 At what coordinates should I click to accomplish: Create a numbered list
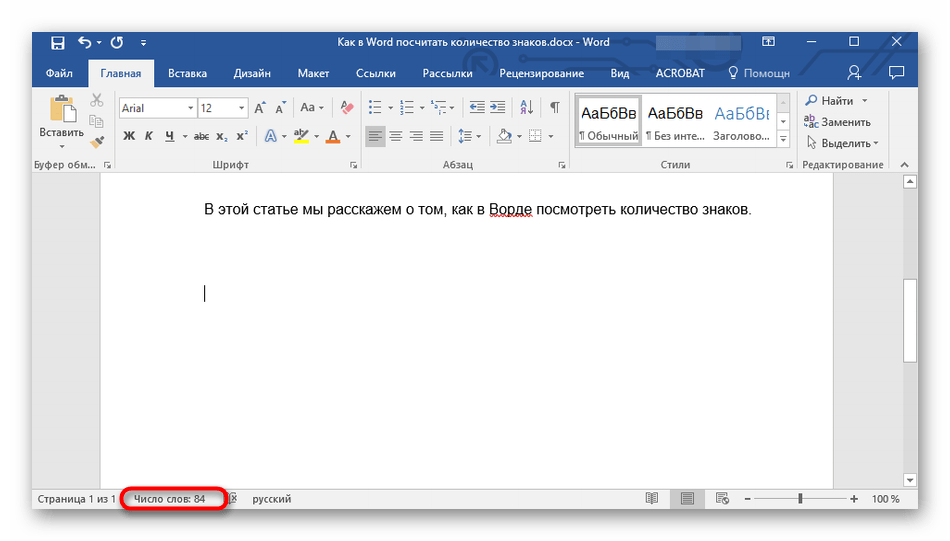point(407,108)
